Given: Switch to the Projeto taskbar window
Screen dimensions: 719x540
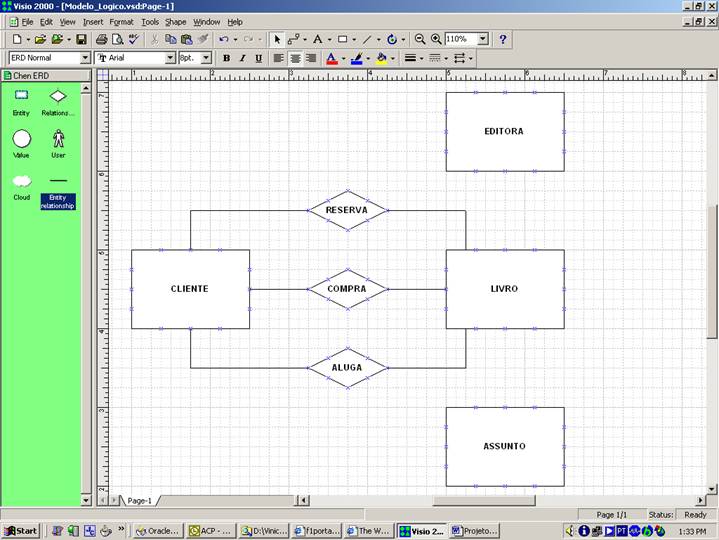Looking at the screenshot, I should (475, 531).
